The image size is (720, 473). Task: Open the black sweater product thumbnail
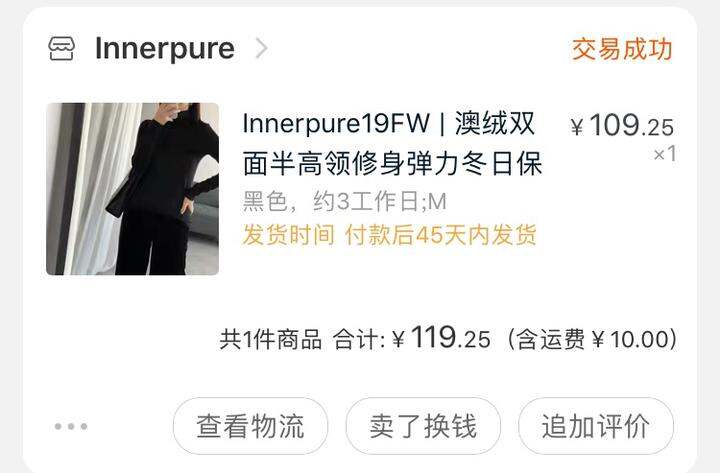132,189
